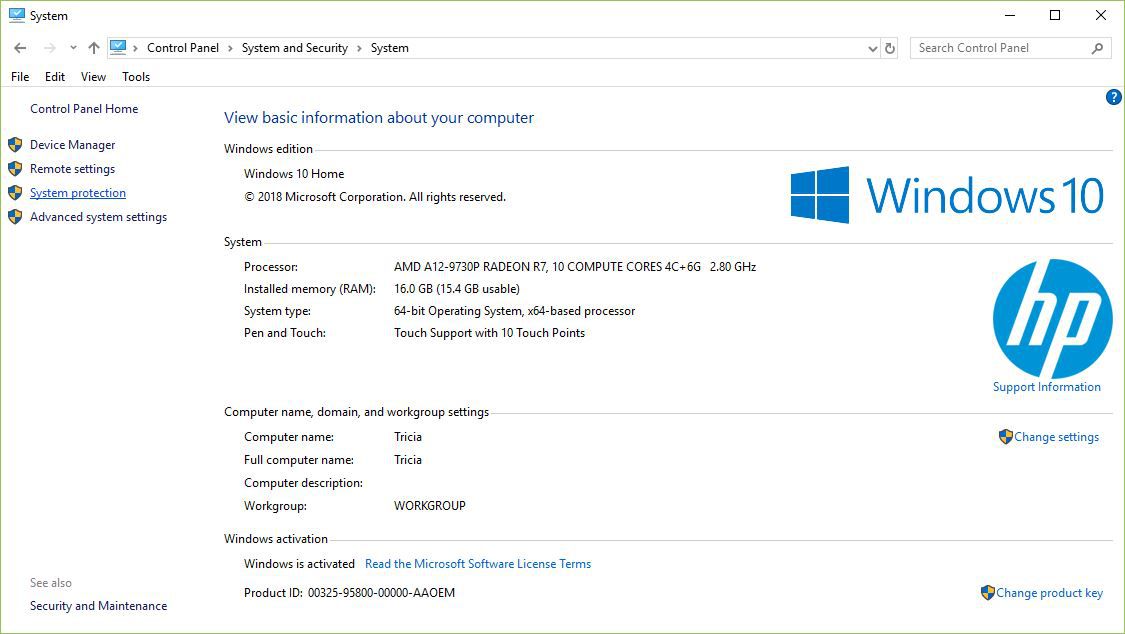Screen dimensions: 1125x634
Task: Maximize the System window
Action: 1055,15
